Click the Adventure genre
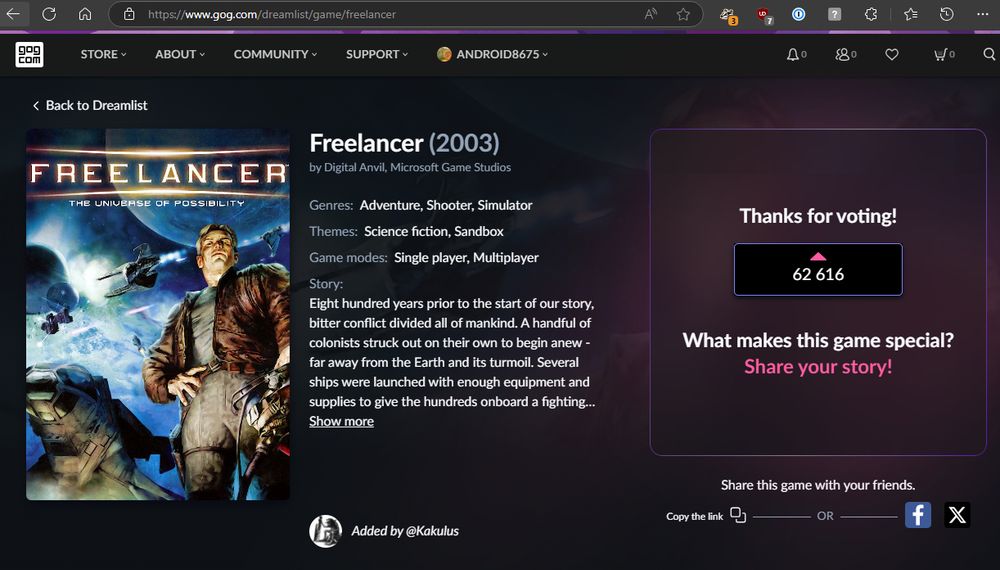The image size is (1000, 570). 389,205
